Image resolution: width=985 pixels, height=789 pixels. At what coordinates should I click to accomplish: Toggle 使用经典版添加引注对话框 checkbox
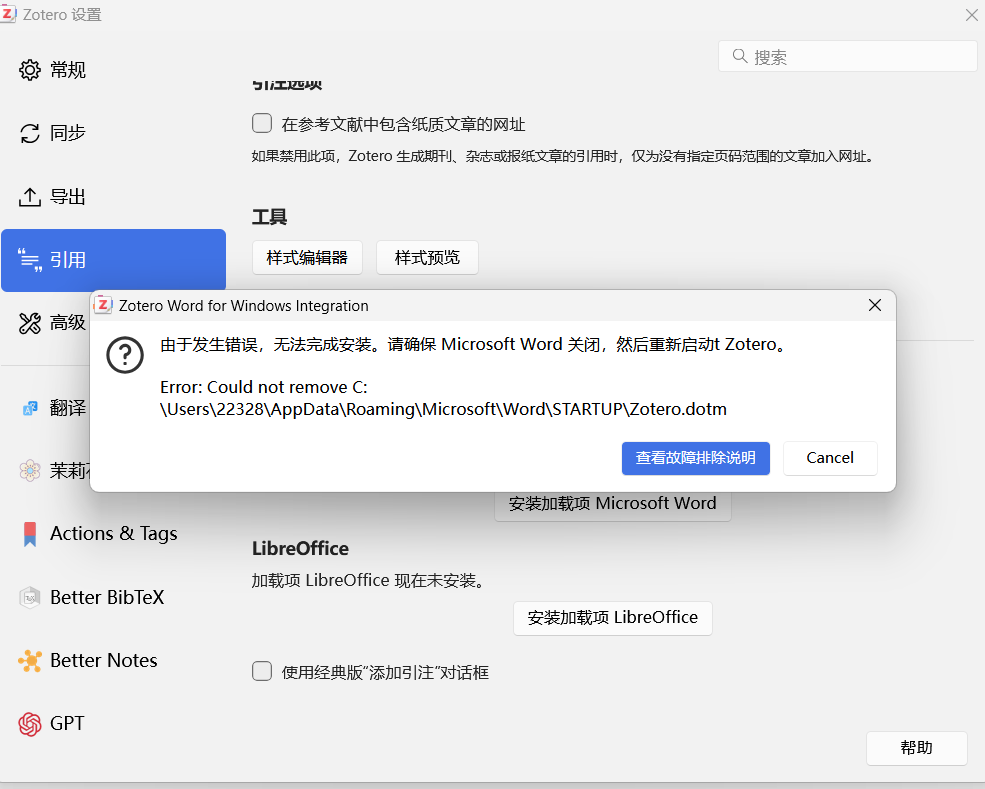(x=262, y=671)
